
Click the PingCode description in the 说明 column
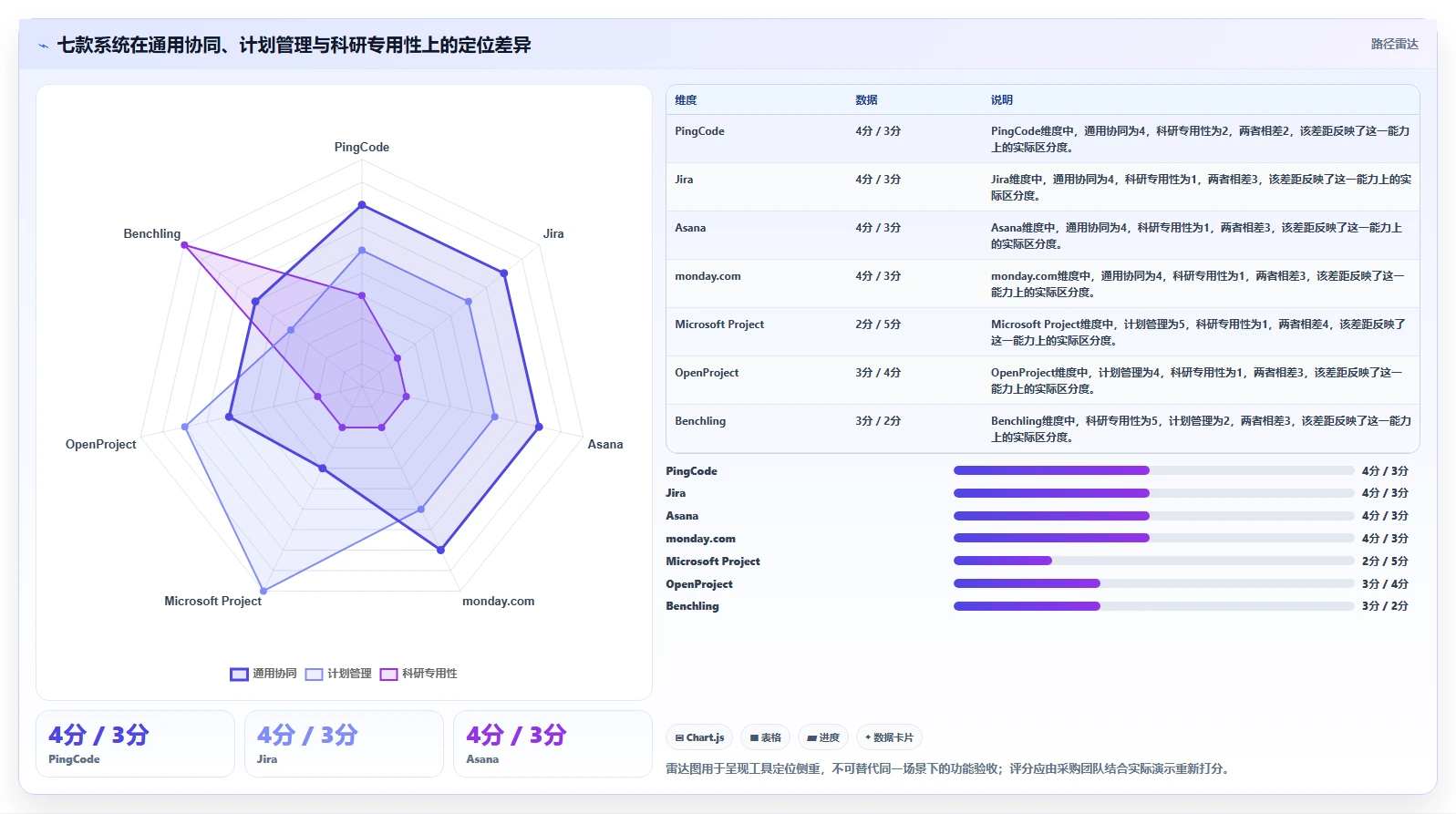[x=1201, y=139]
